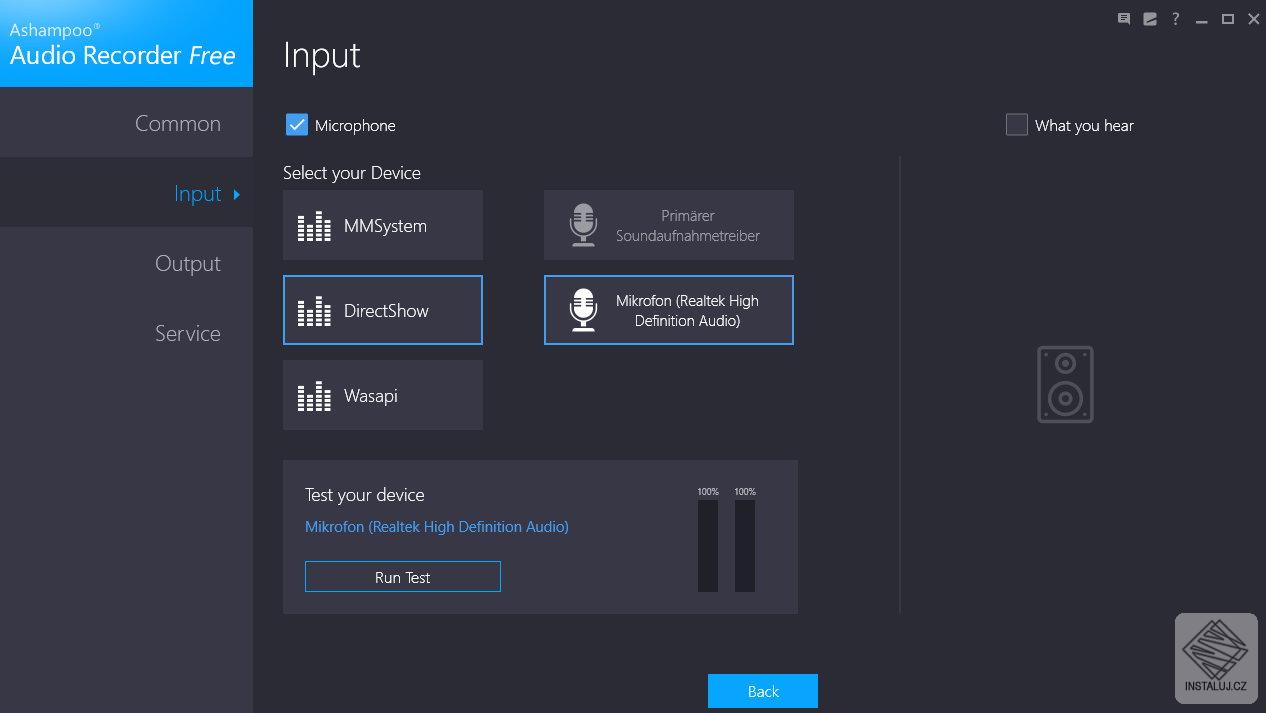The height and width of the screenshot is (713, 1266).
Task: Uncheck the Microphone checkbox
Action: click(x=297, y=125)
